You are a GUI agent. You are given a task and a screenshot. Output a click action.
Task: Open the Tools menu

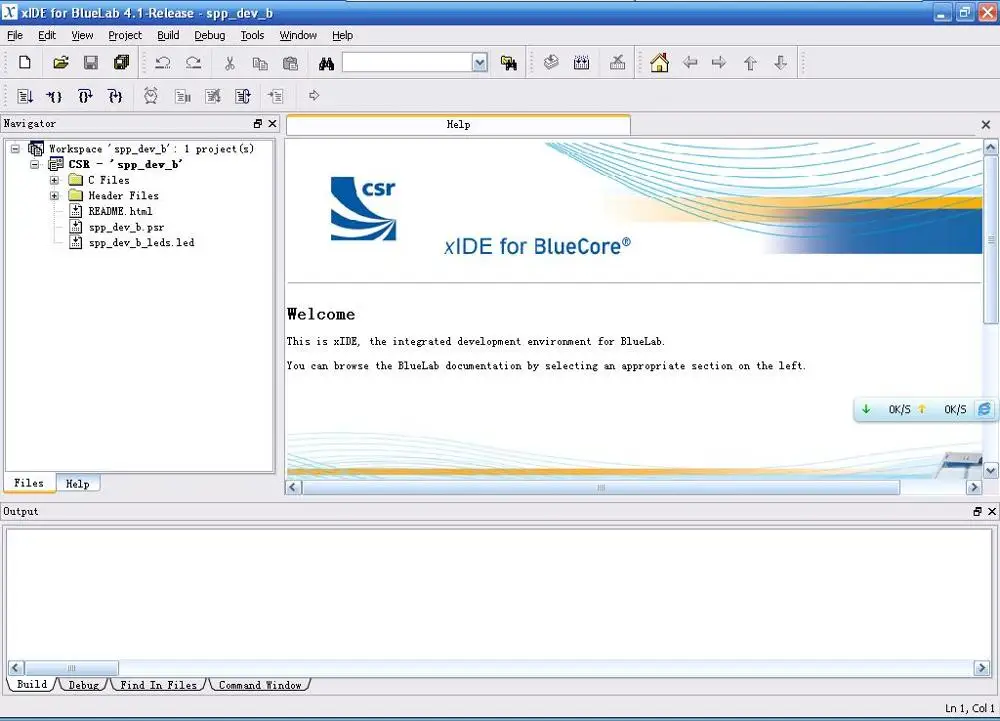pyautogui.click(x=252, y=35)
